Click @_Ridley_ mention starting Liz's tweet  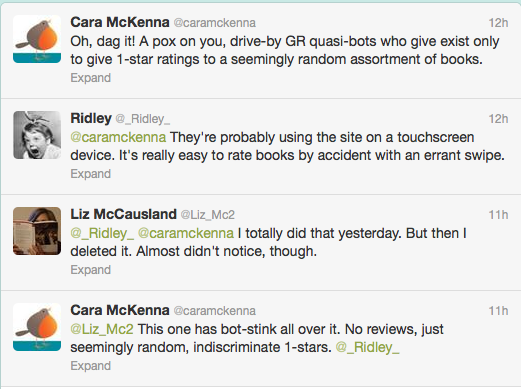[x=102, y=233]
